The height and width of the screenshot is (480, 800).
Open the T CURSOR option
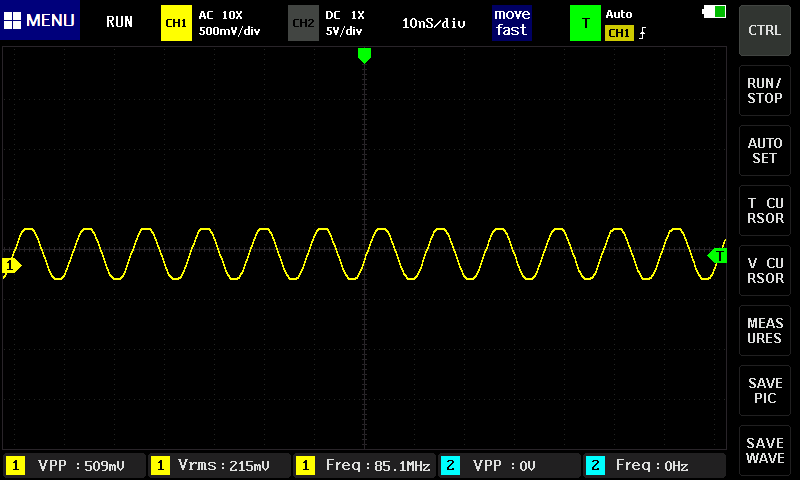coord(765,211)
